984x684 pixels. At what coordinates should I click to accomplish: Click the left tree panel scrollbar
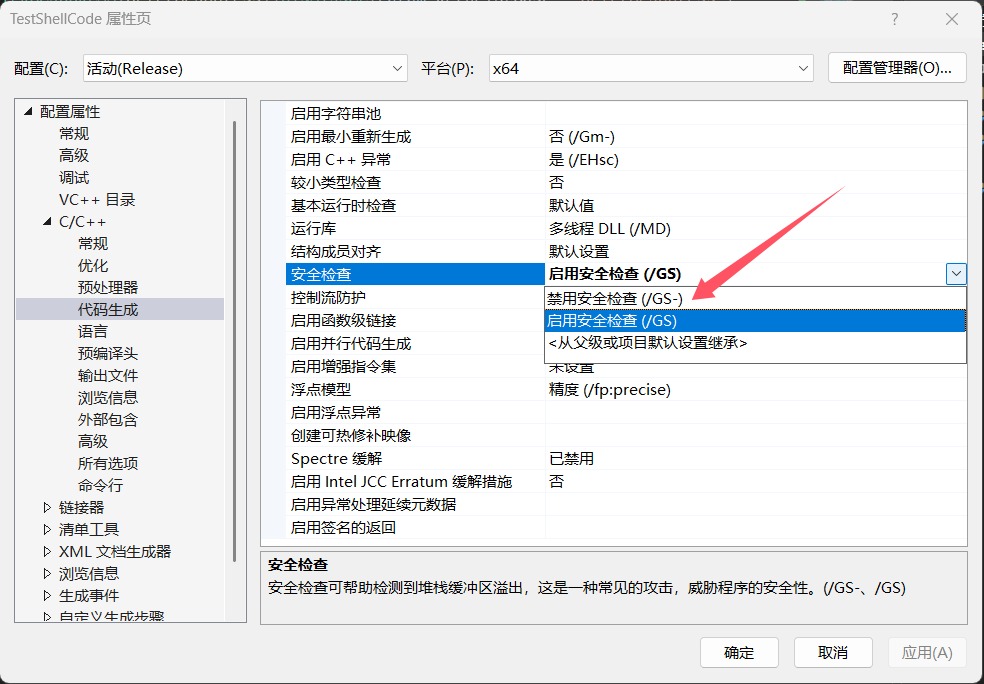tap(235, 340)
